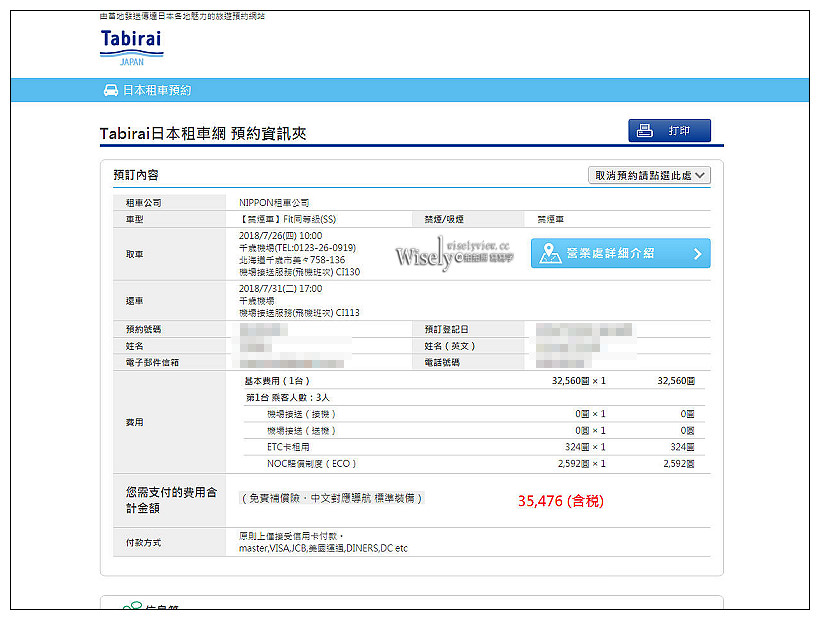The image size is (820, 620).
Task: Click the printer icon on print button
Action: [645, 131]
